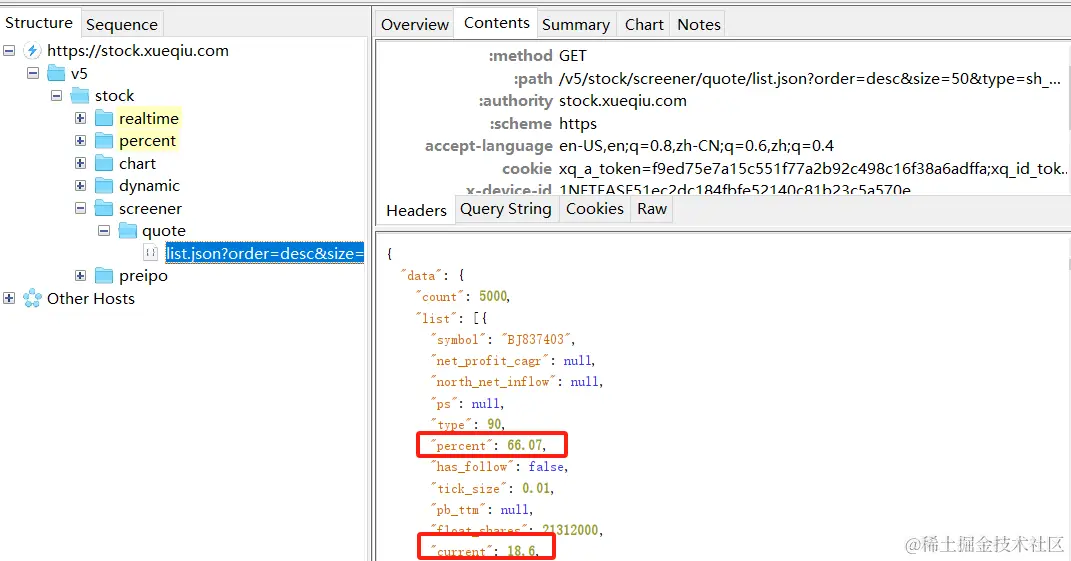Collapse the stock folder node
Image resolution: width=1071 pixels, height=561 pixels.
click(57, 96)
